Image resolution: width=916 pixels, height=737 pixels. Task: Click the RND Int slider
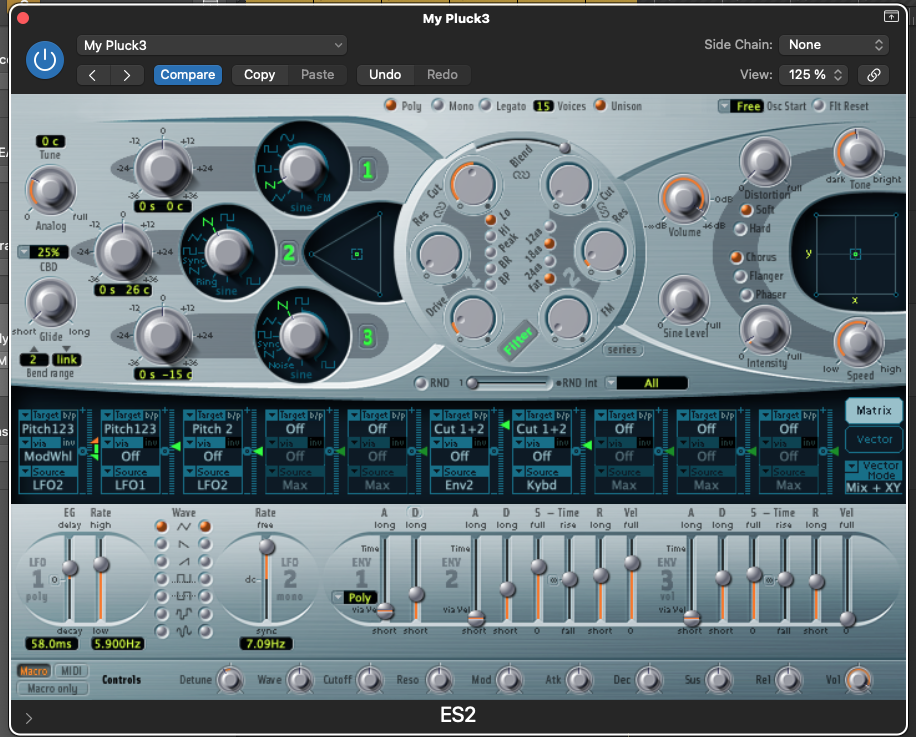click(509, 383)
